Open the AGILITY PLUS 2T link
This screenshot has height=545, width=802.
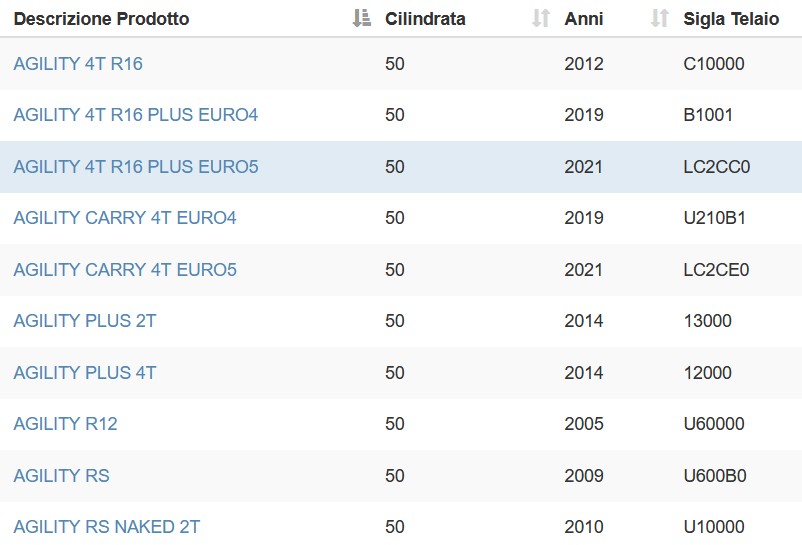tap(84, 321)
